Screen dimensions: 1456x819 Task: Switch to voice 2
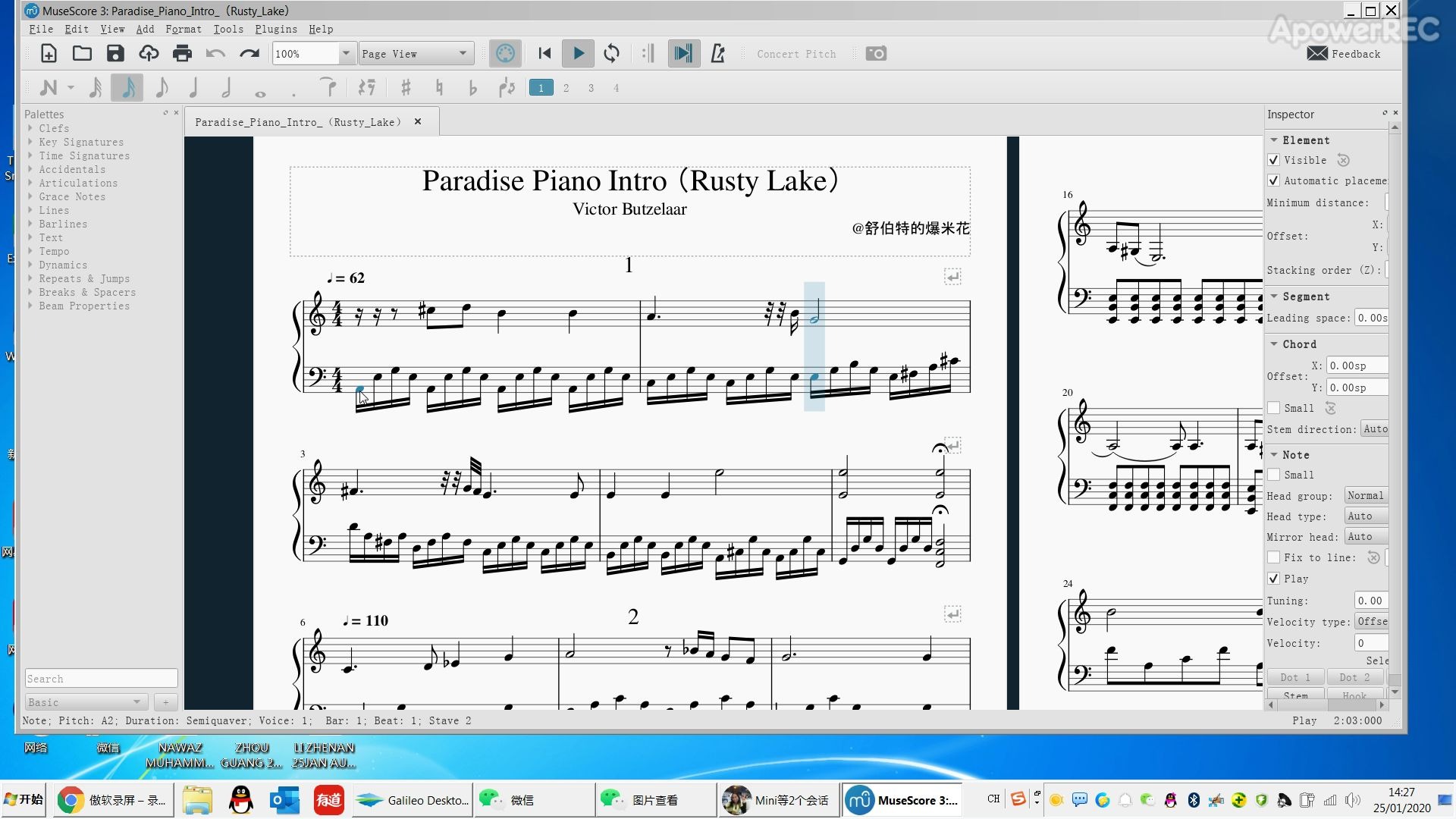[x=566, y=88]
